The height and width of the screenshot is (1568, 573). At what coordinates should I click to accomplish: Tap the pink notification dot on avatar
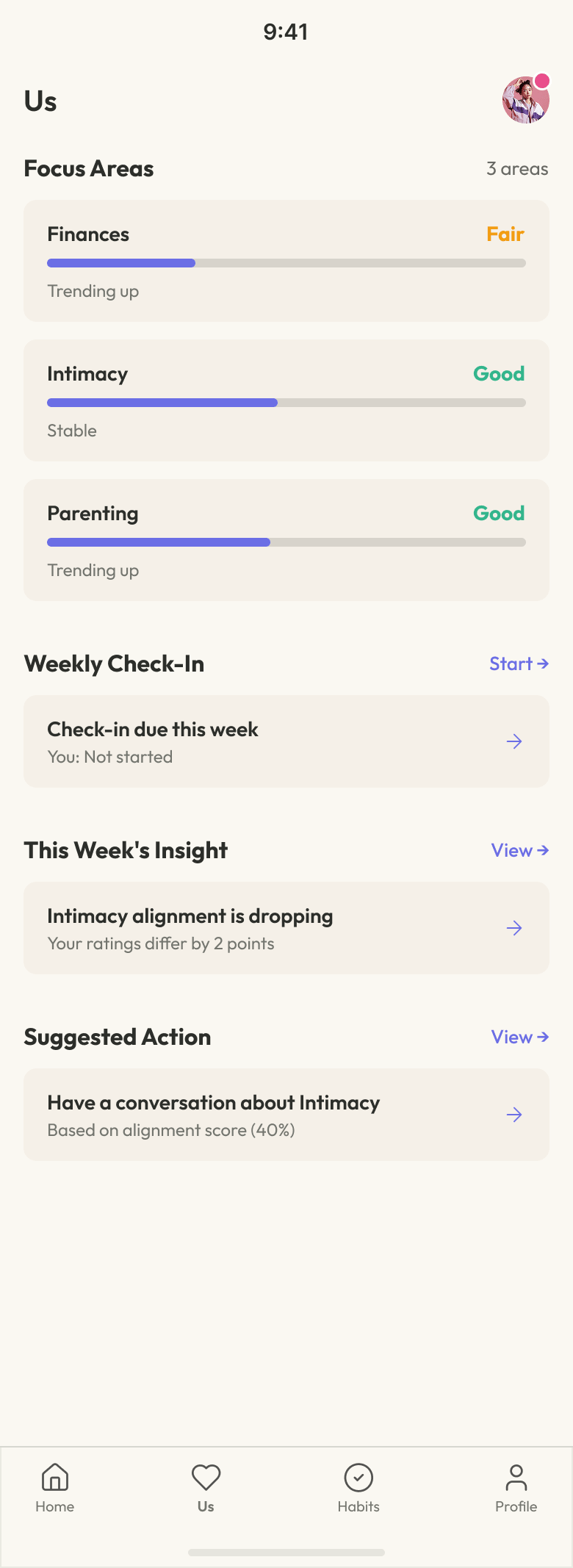tap(542, 81)
